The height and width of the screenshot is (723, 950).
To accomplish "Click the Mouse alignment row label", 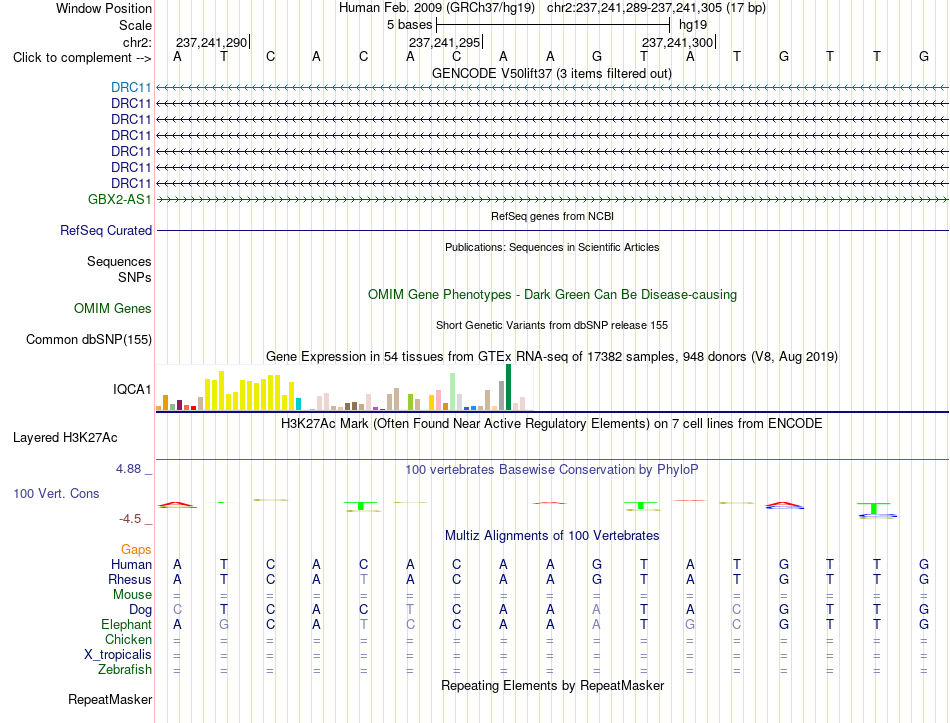I will click(x=132, y=595).
